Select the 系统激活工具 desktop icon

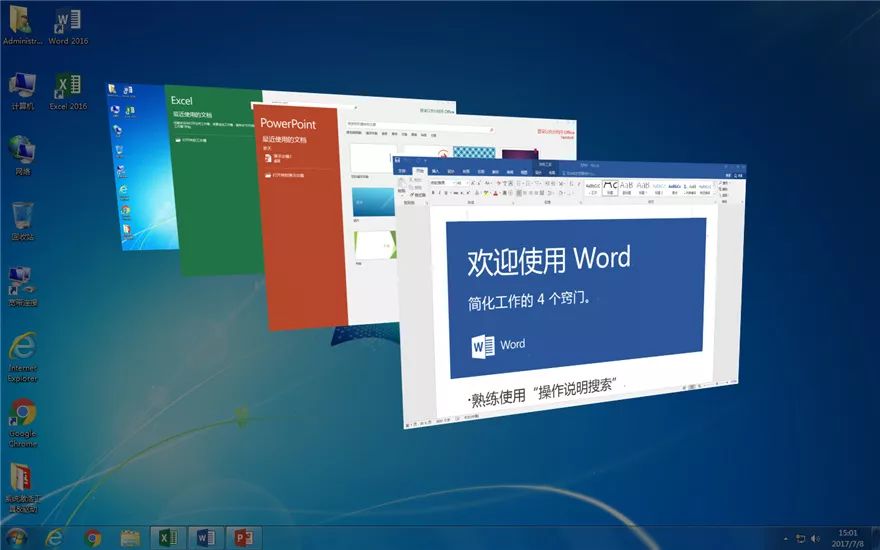22,488
